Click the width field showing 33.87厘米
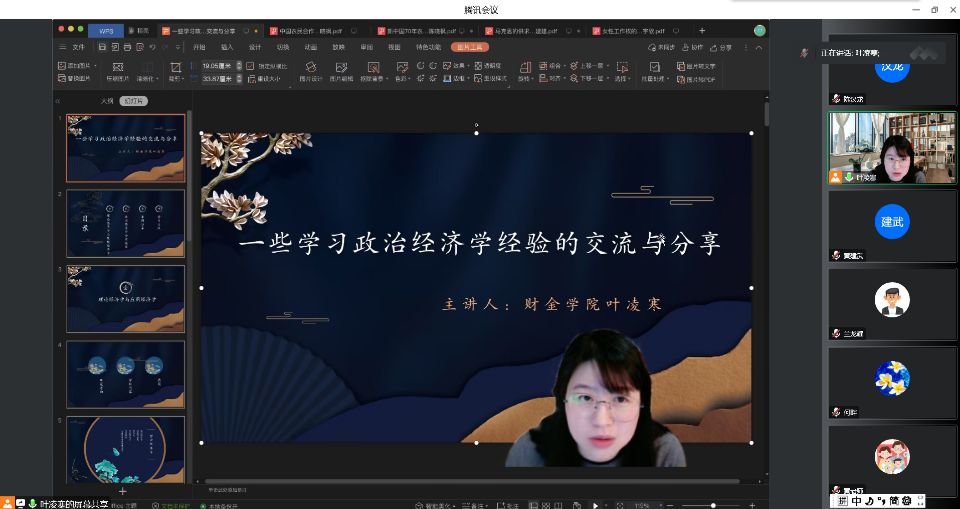Viewport: 960px width, 509px height. [218, 78]
